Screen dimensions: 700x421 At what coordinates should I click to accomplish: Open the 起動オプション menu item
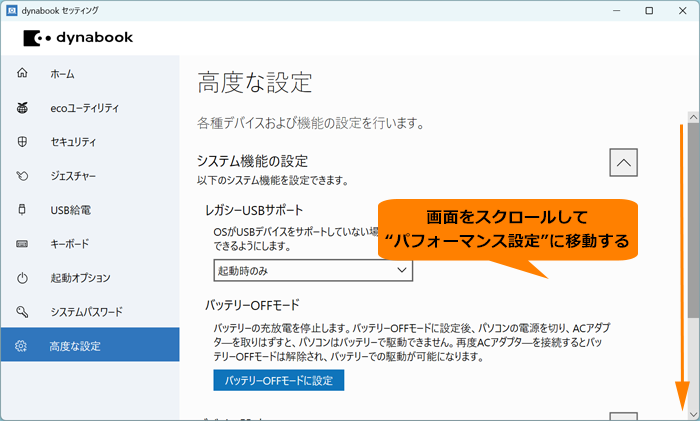point(90,278)
